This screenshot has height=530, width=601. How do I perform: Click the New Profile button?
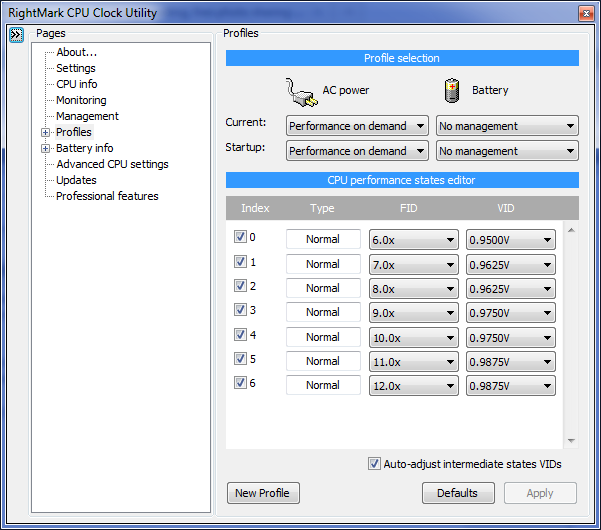pyautogui.click(x=263, y=493)
